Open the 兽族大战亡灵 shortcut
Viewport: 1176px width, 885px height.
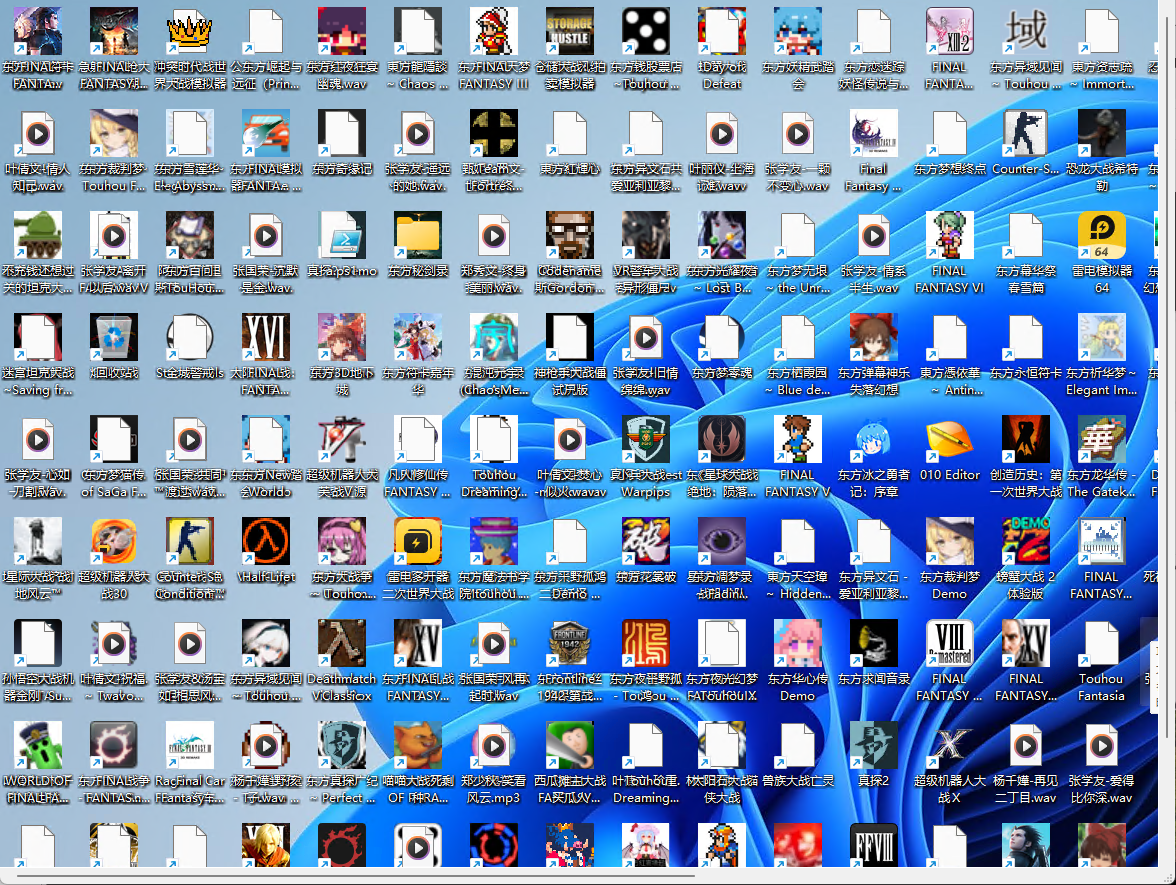pyautogui.click(x=798, y=746)
